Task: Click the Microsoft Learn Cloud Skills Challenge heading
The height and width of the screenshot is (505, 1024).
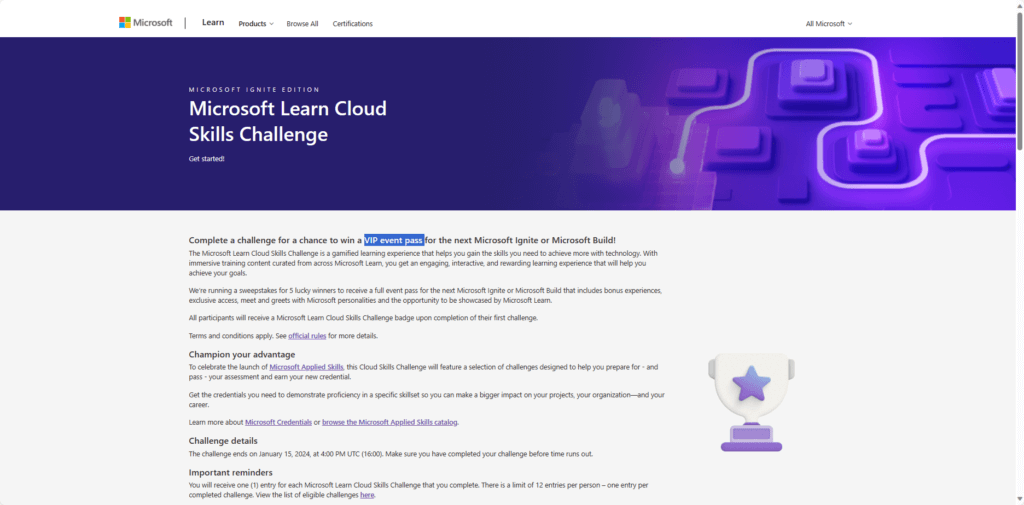Action: coord(287,121)
